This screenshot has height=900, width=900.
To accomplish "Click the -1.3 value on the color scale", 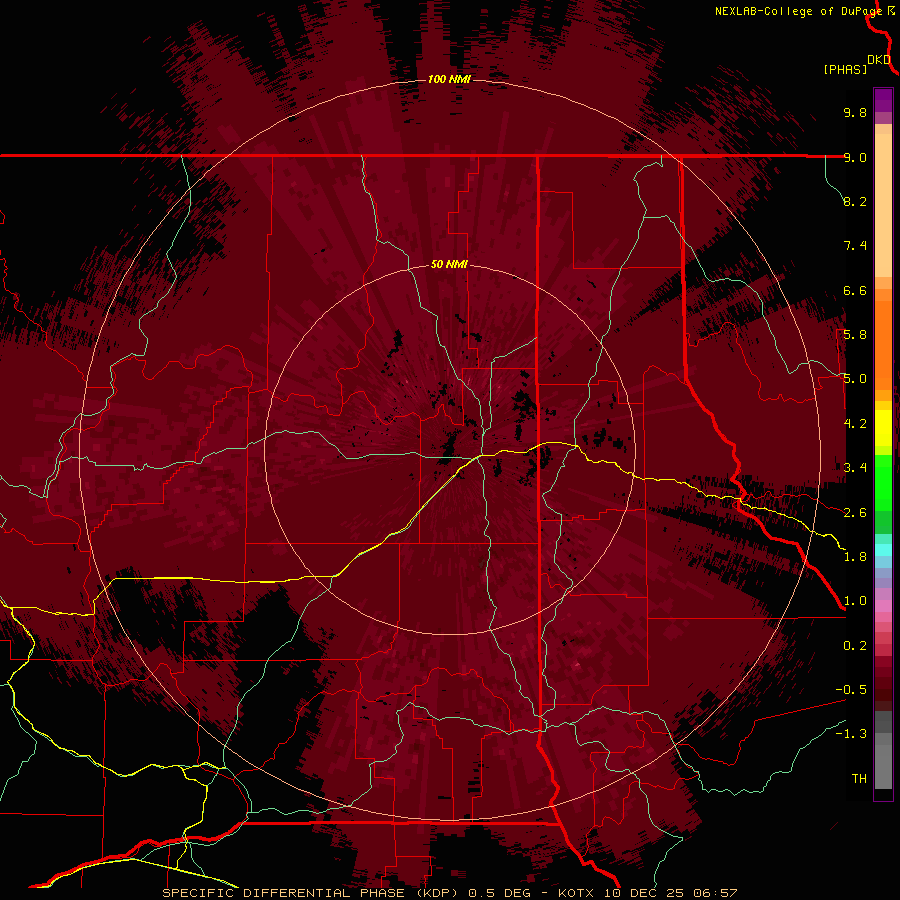I will point(851,734).
